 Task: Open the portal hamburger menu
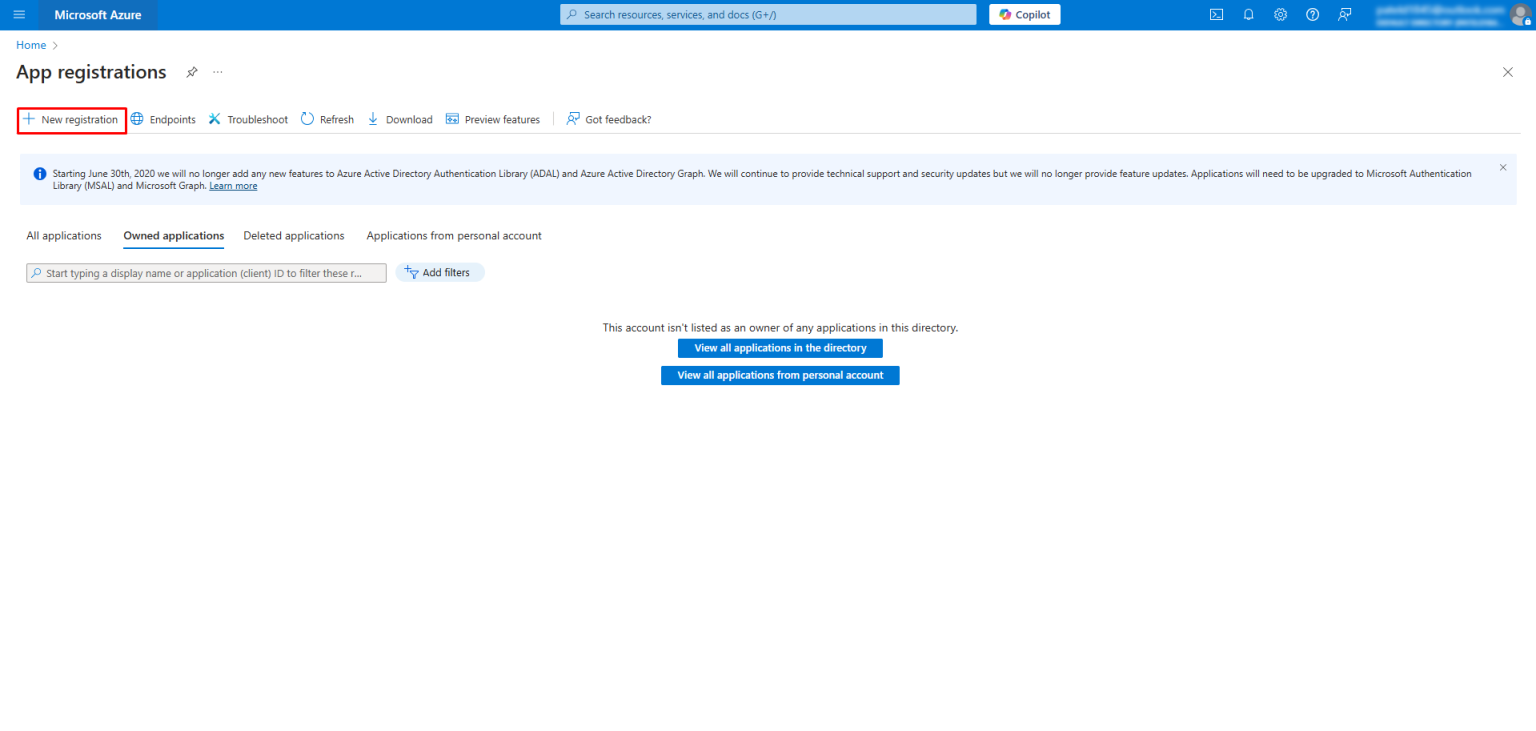pyautogui.click(x=18, y=14)
